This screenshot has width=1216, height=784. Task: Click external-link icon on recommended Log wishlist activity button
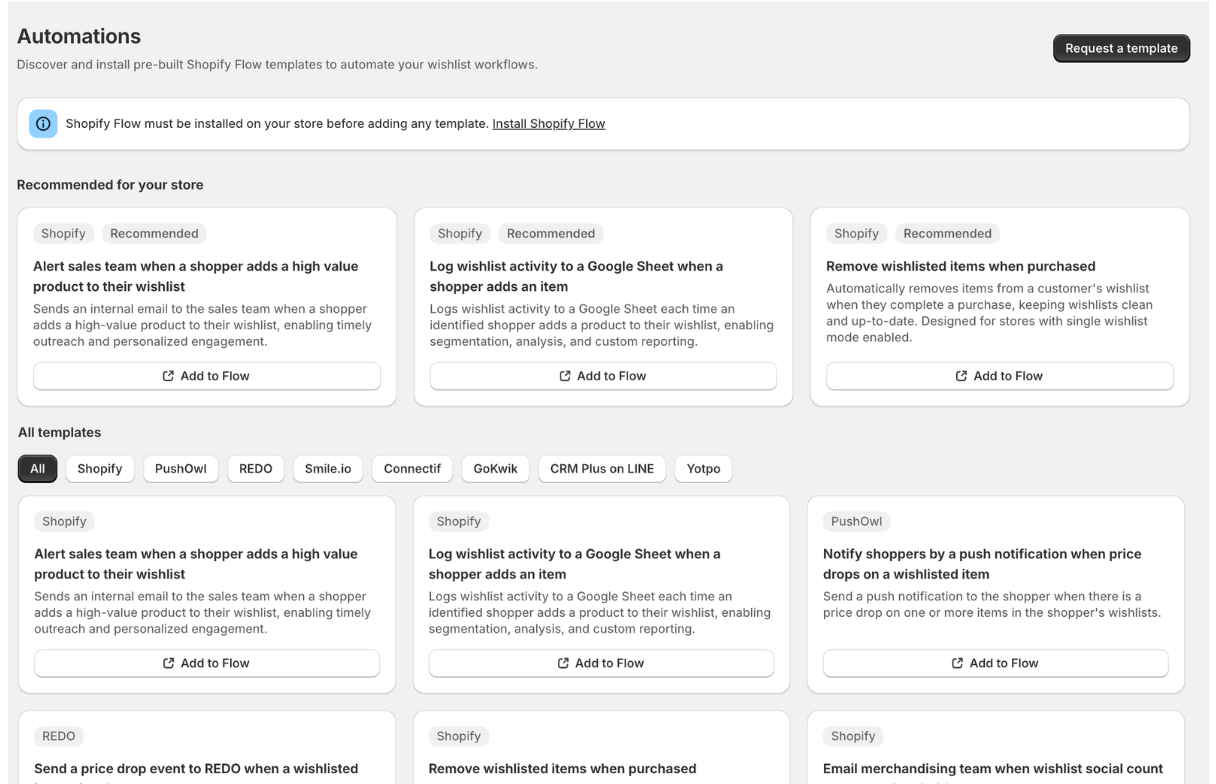coord(565,376)
